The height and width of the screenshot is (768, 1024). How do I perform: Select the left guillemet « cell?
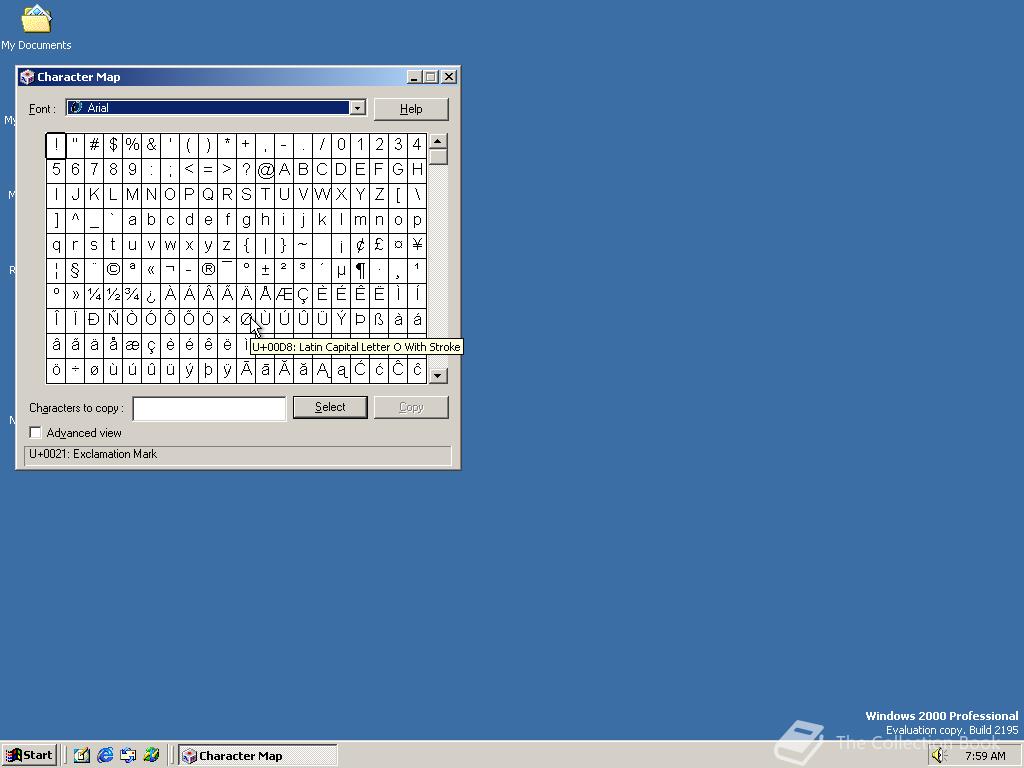pyautogui.click(x=151, y=270)
